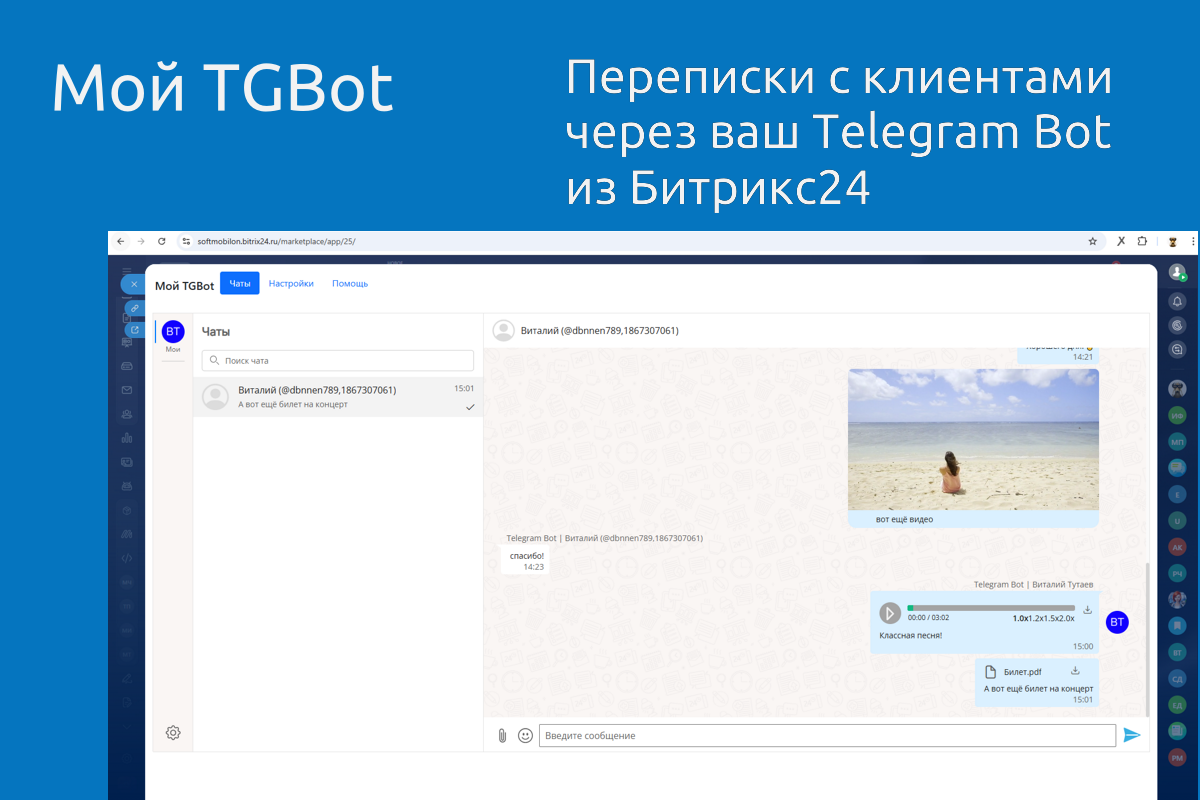This screenshot has height=800, width=1200.
Task: Open the РЧ contact in right sidebar
Action: click(x=1178, y=573)
